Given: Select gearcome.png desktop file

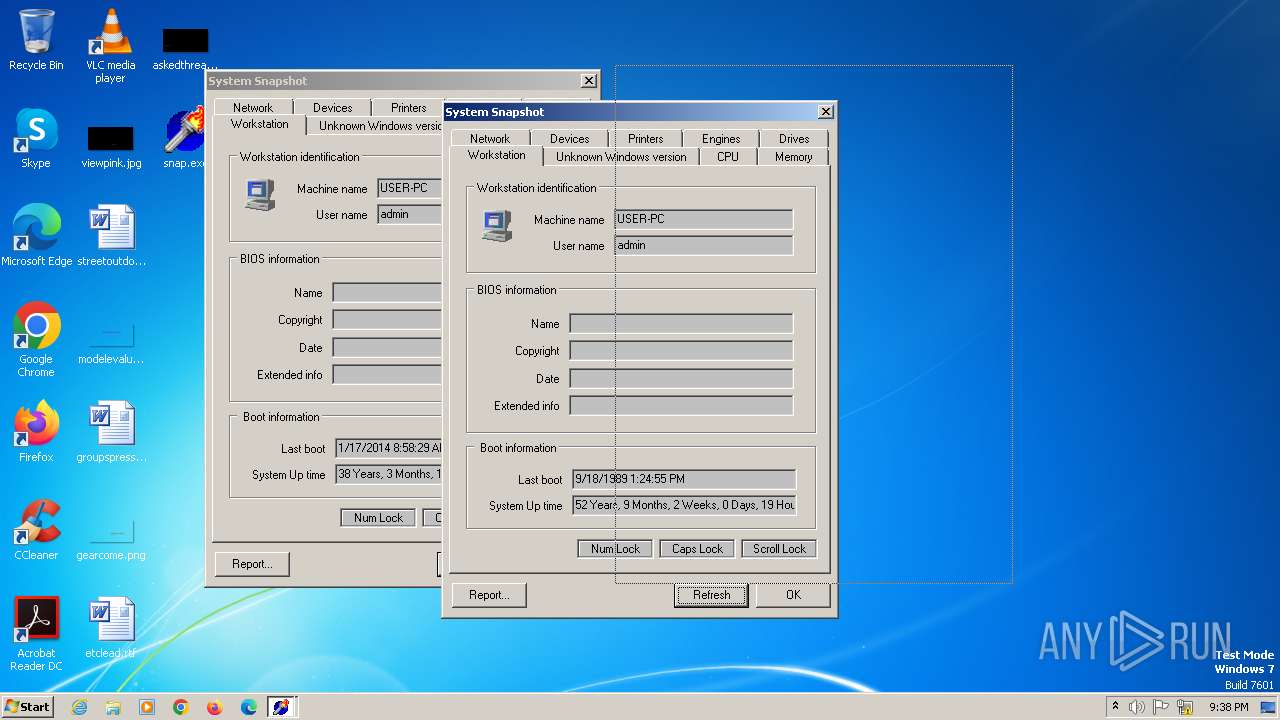Looking at the screenshot, I should [111, 538].
